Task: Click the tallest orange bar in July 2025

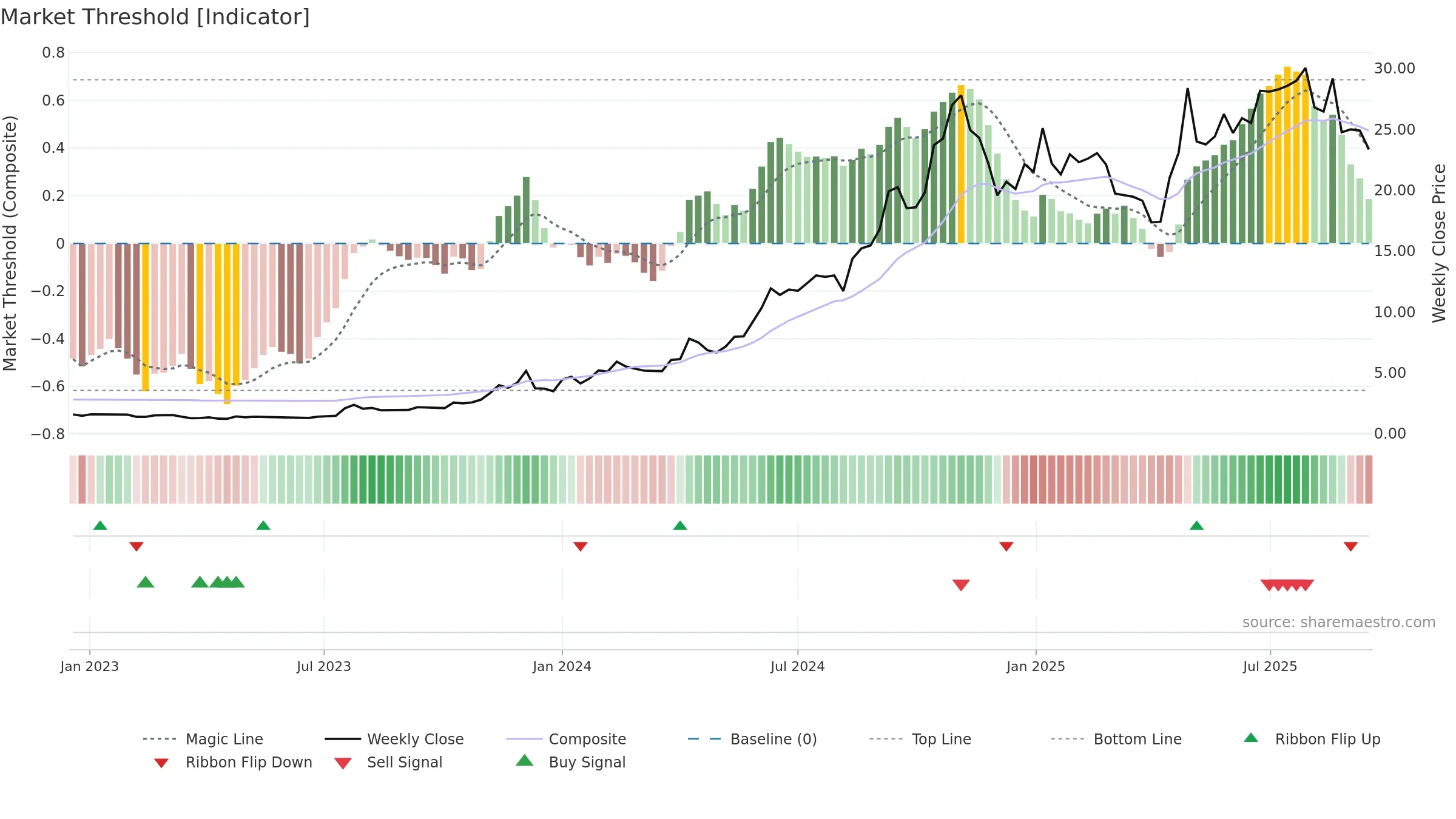Action: point(1287,155)
